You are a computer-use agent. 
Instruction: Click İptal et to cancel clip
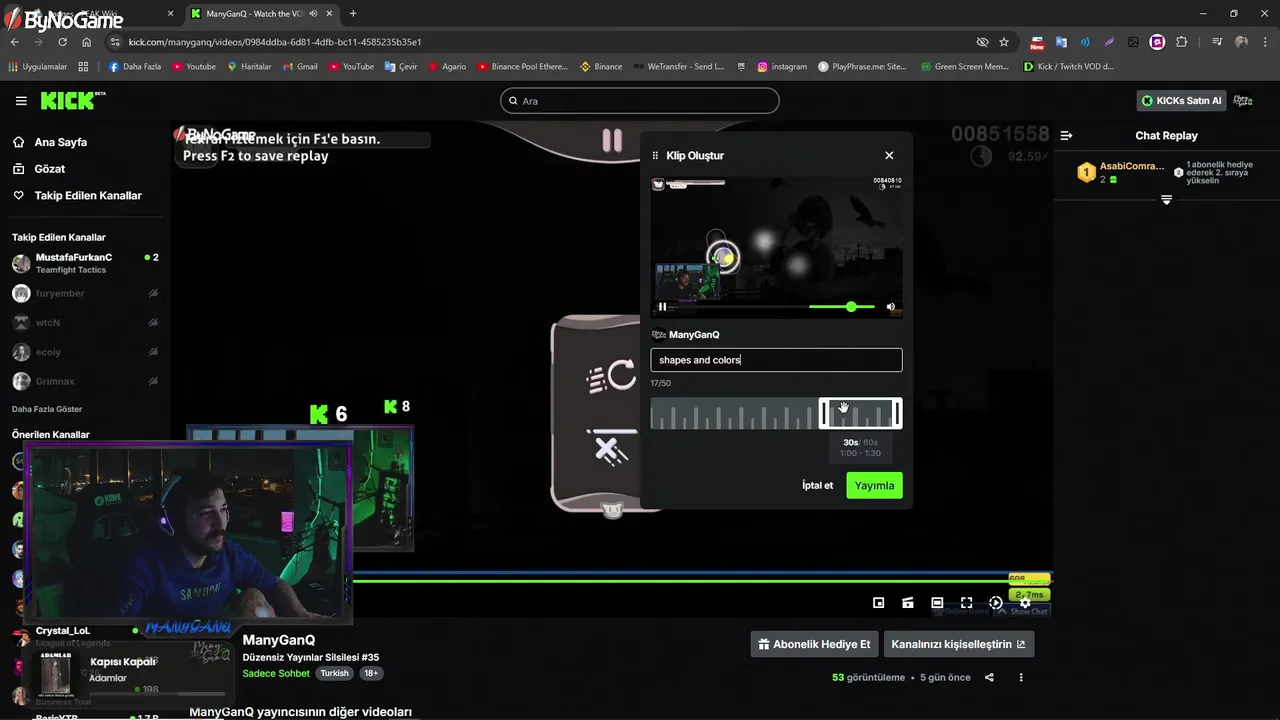[817, 485]
